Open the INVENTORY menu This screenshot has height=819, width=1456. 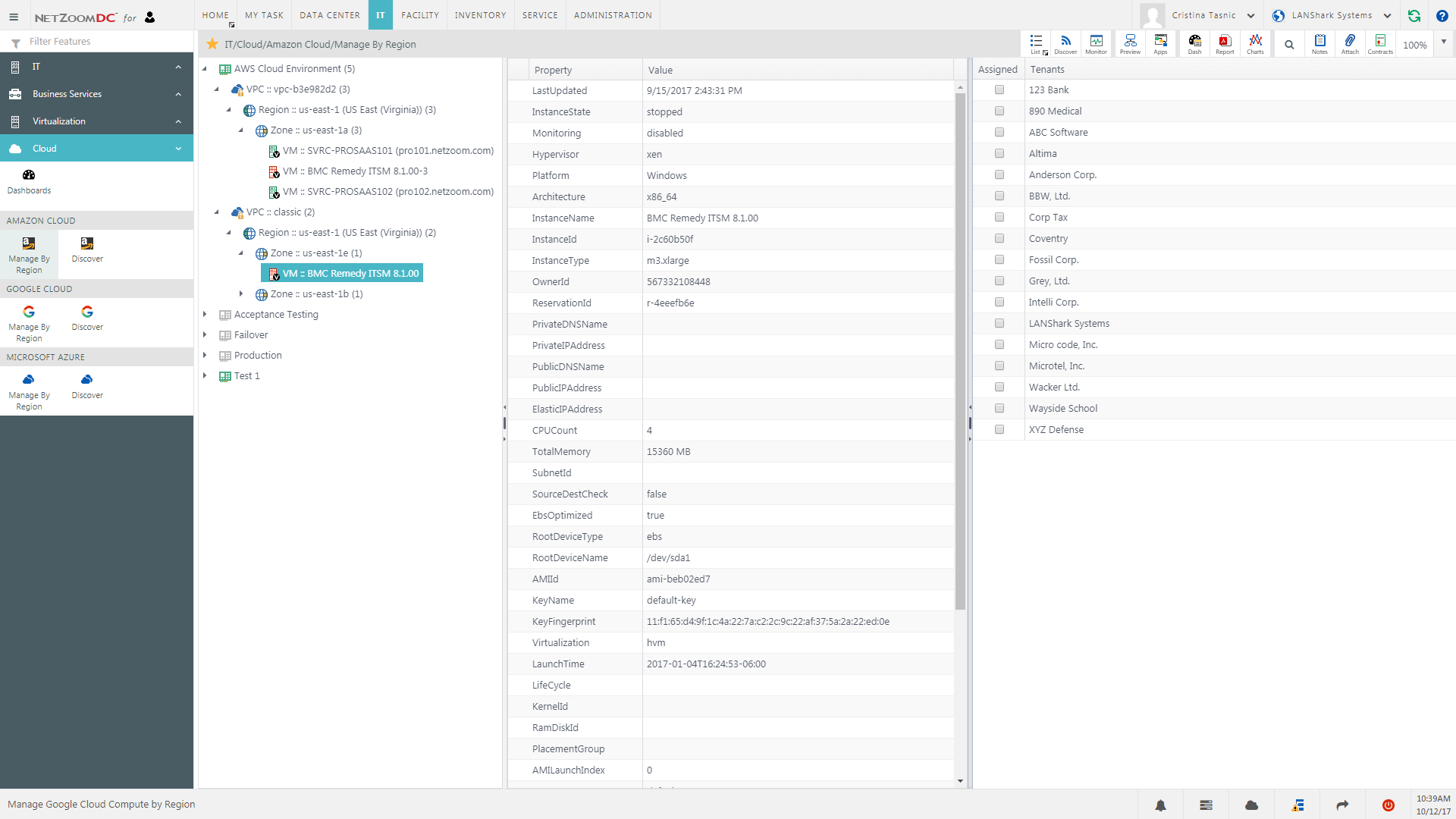(480, 15)
